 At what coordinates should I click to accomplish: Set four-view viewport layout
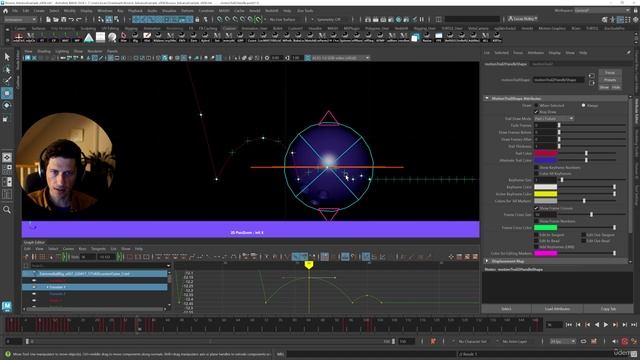click(7, 169)
